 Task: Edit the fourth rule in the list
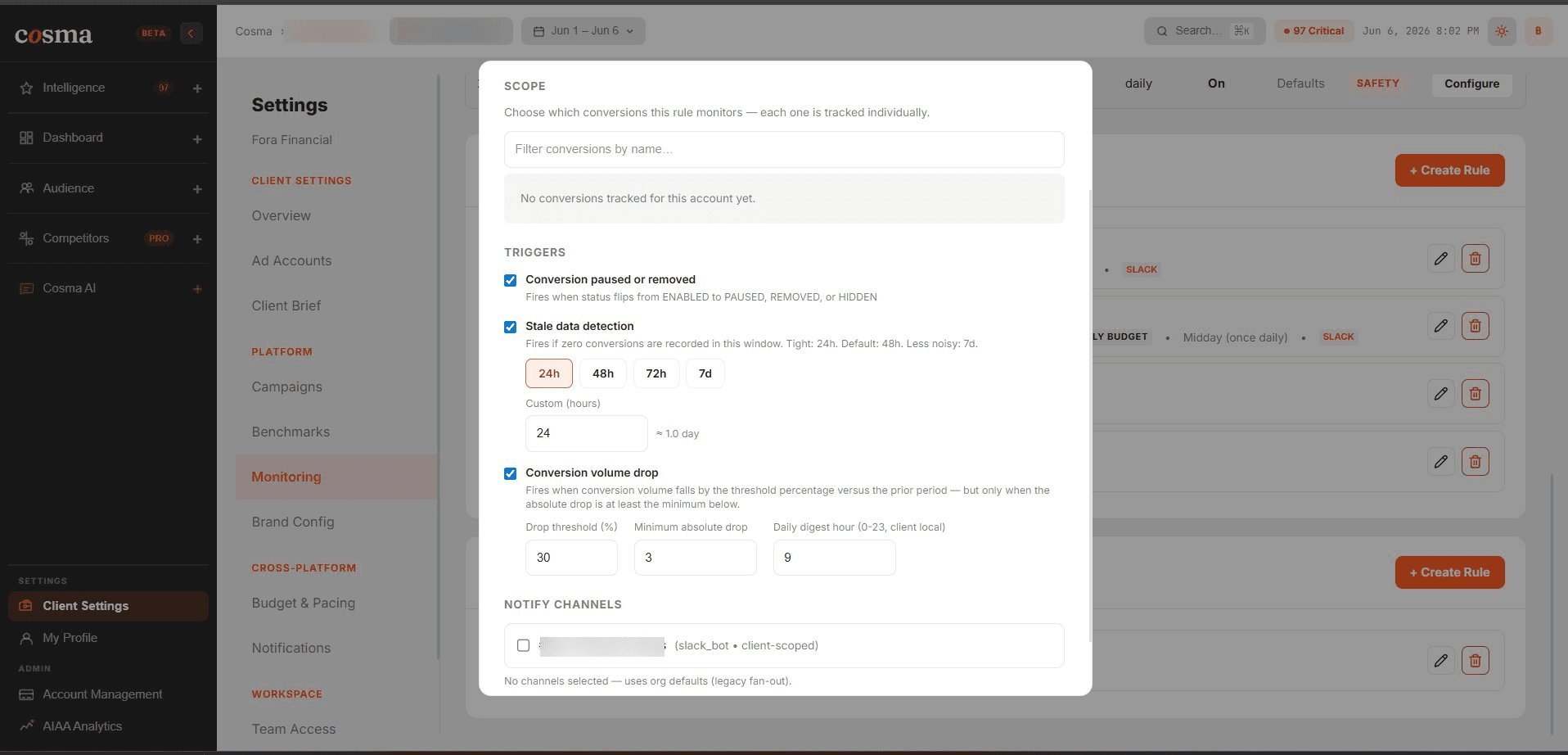pos(1441,462)
